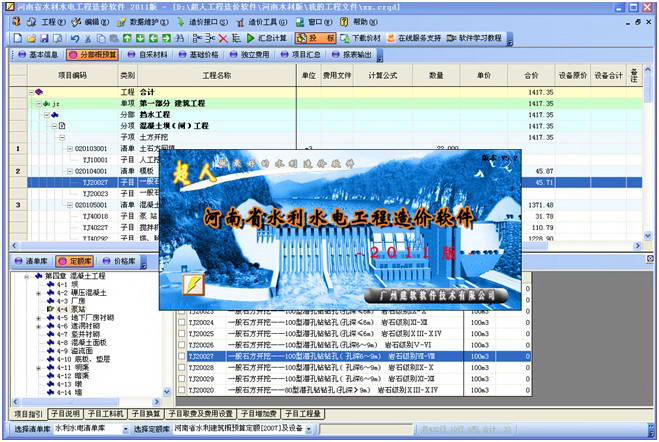Check the box for highlighted row TJ20027
Image resolution: width=659 pixels, height=442 pixels.
coord(182,356)
